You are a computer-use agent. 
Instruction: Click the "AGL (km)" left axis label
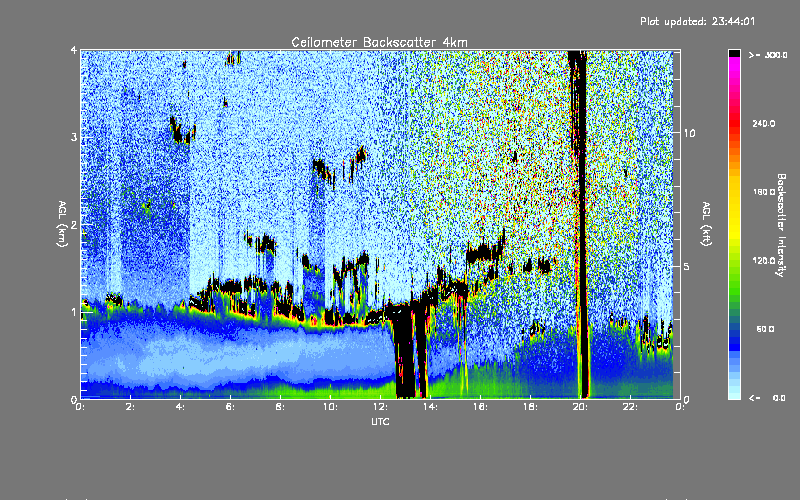[x=63, y=224]
